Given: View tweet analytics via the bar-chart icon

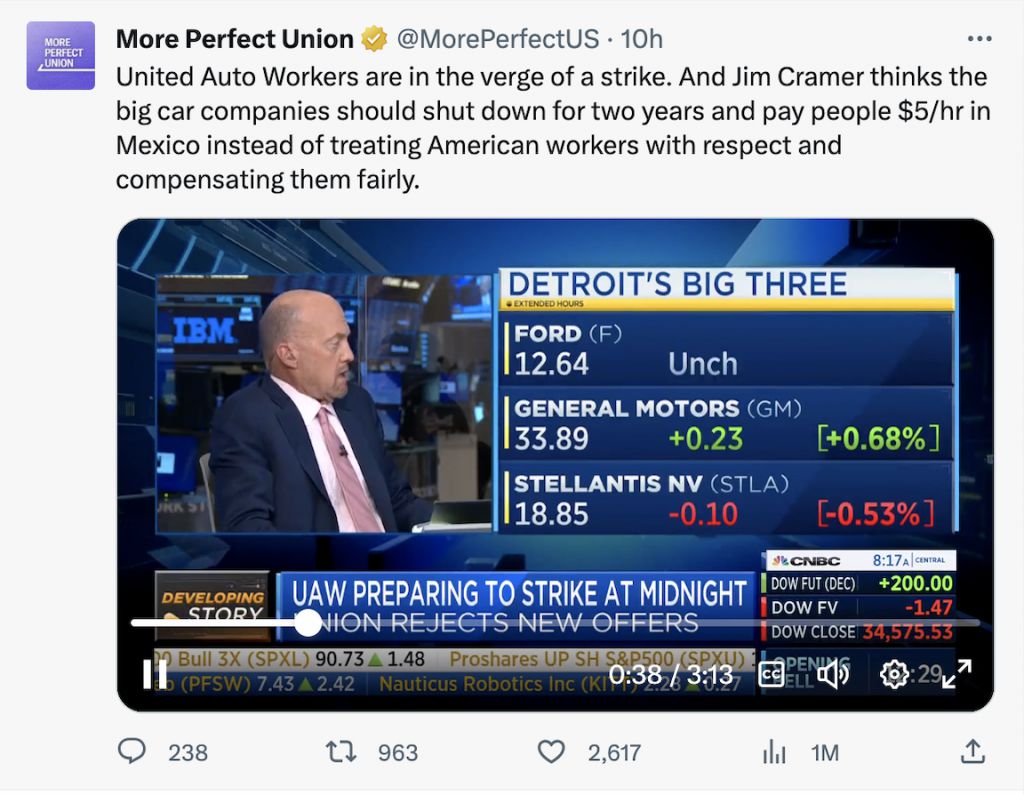Looking at the screenshot, I should click(x=775, y=752).
